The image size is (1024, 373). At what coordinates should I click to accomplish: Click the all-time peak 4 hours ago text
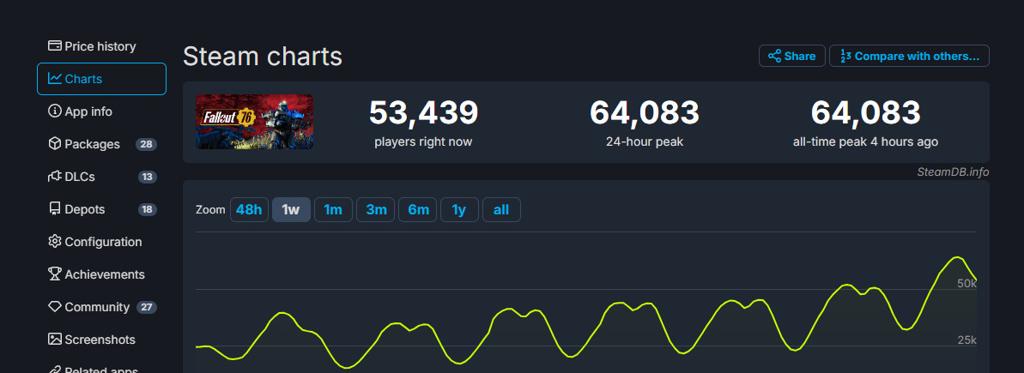[x=865, y=142]
